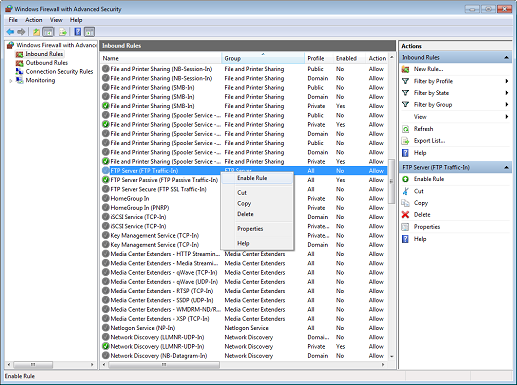Click the blue Help toolbar icon
The height and width of the screenshot is (385, 517).
78,32
